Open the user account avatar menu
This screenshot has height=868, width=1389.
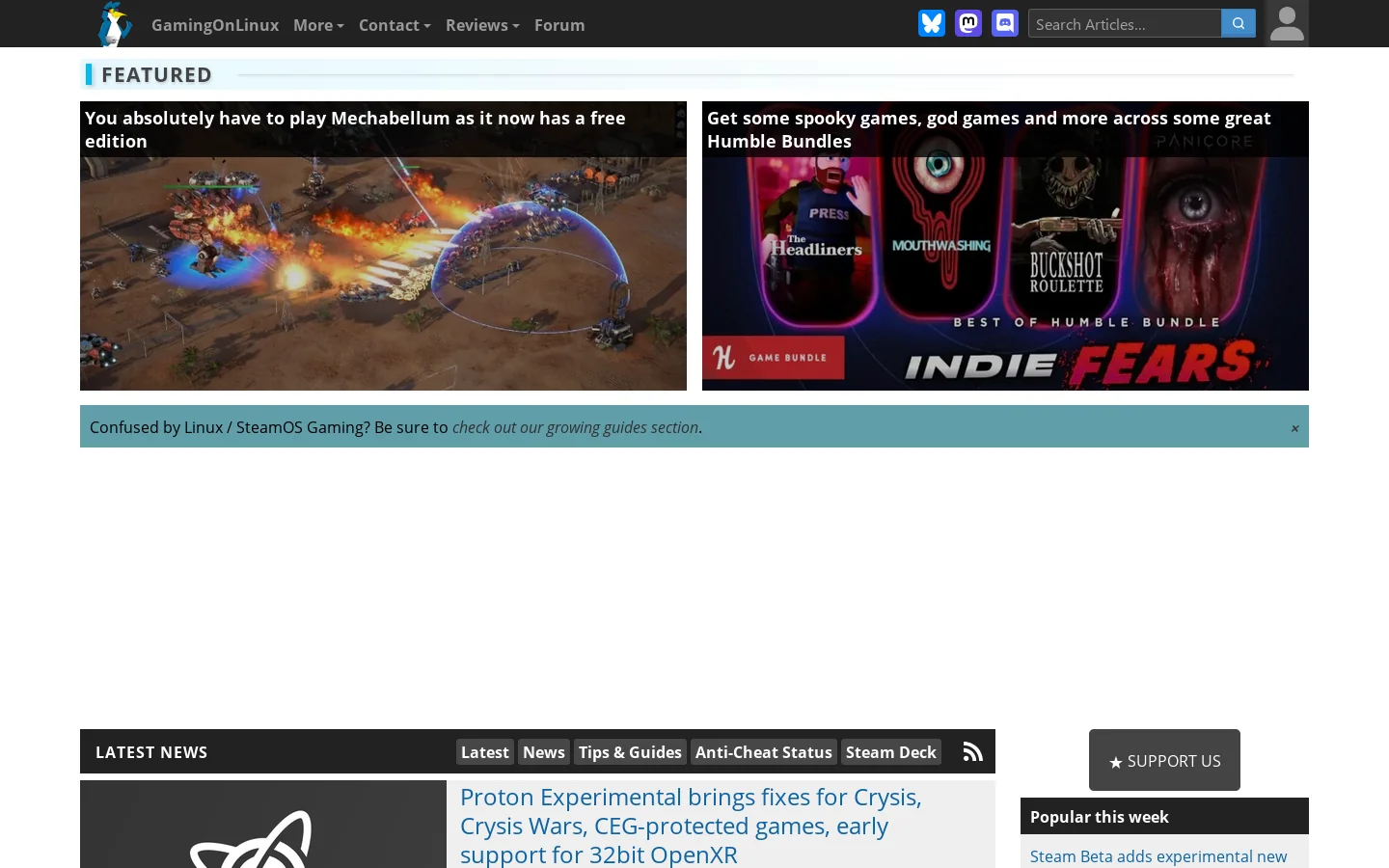click(1287, 23)
